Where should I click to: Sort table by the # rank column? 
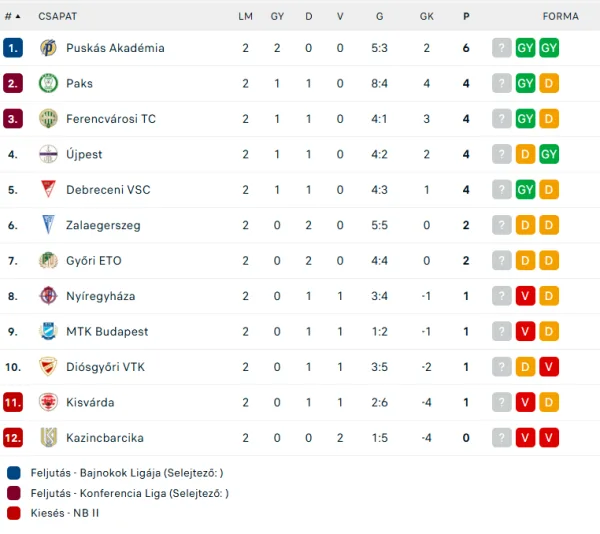[x=12, y=16]
